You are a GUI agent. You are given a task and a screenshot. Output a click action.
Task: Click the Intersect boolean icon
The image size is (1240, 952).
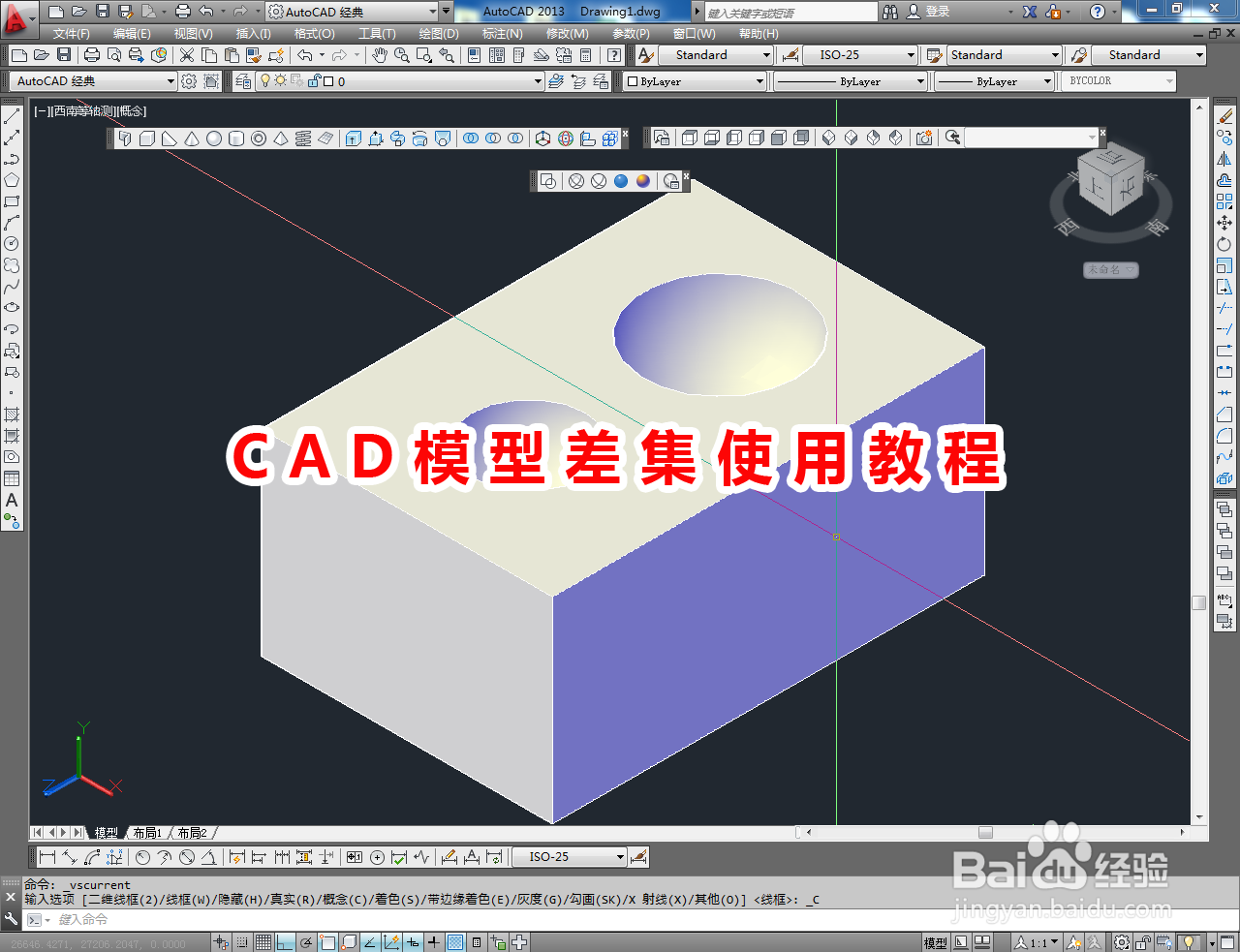click(x=515, y=138)
